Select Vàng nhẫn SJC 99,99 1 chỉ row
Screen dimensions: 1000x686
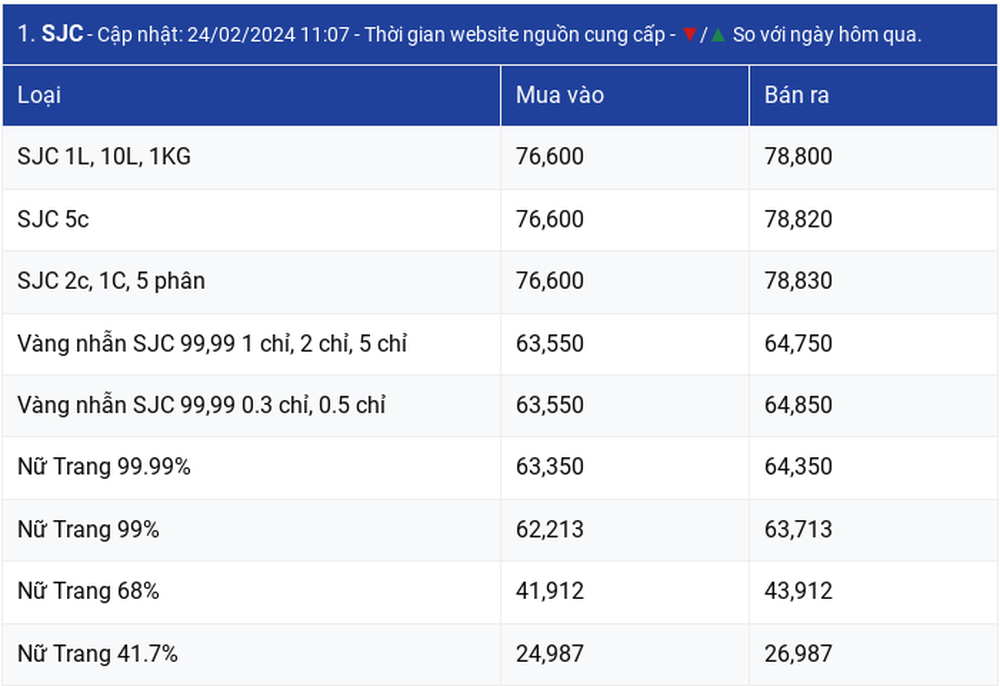click(x=499, y=344)
